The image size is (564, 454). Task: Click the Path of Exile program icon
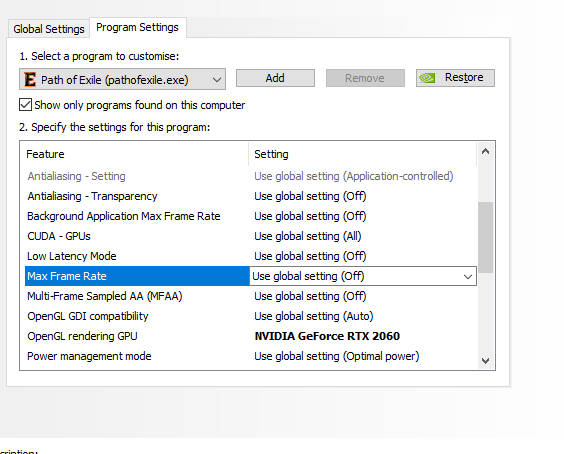pos(30,80)
